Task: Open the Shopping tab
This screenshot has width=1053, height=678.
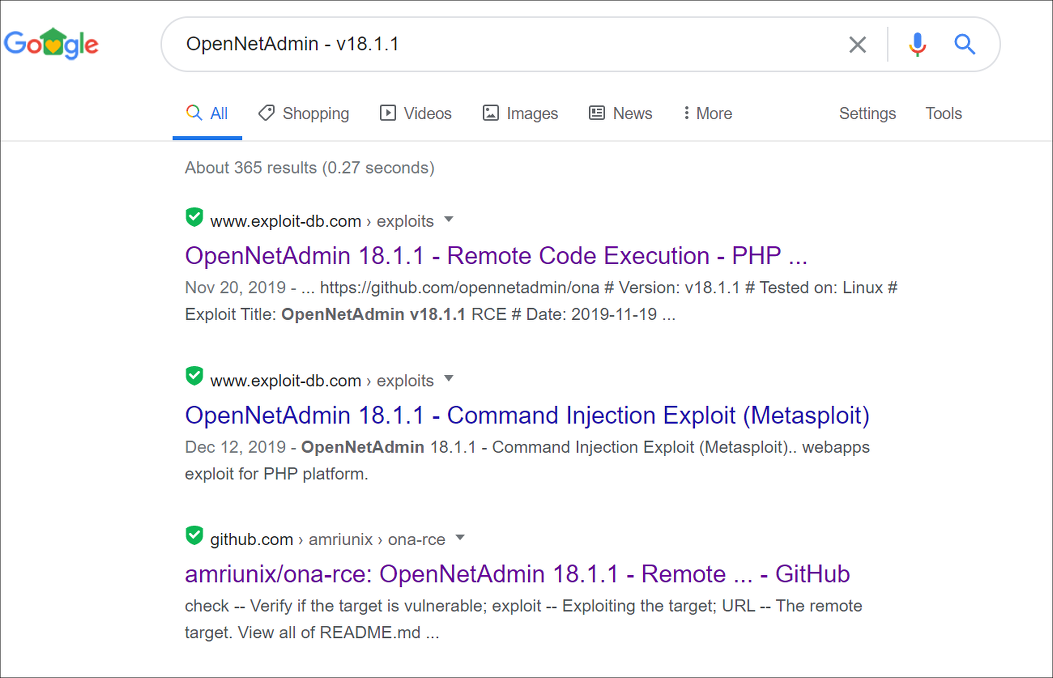Action: [x=304, y=113]
